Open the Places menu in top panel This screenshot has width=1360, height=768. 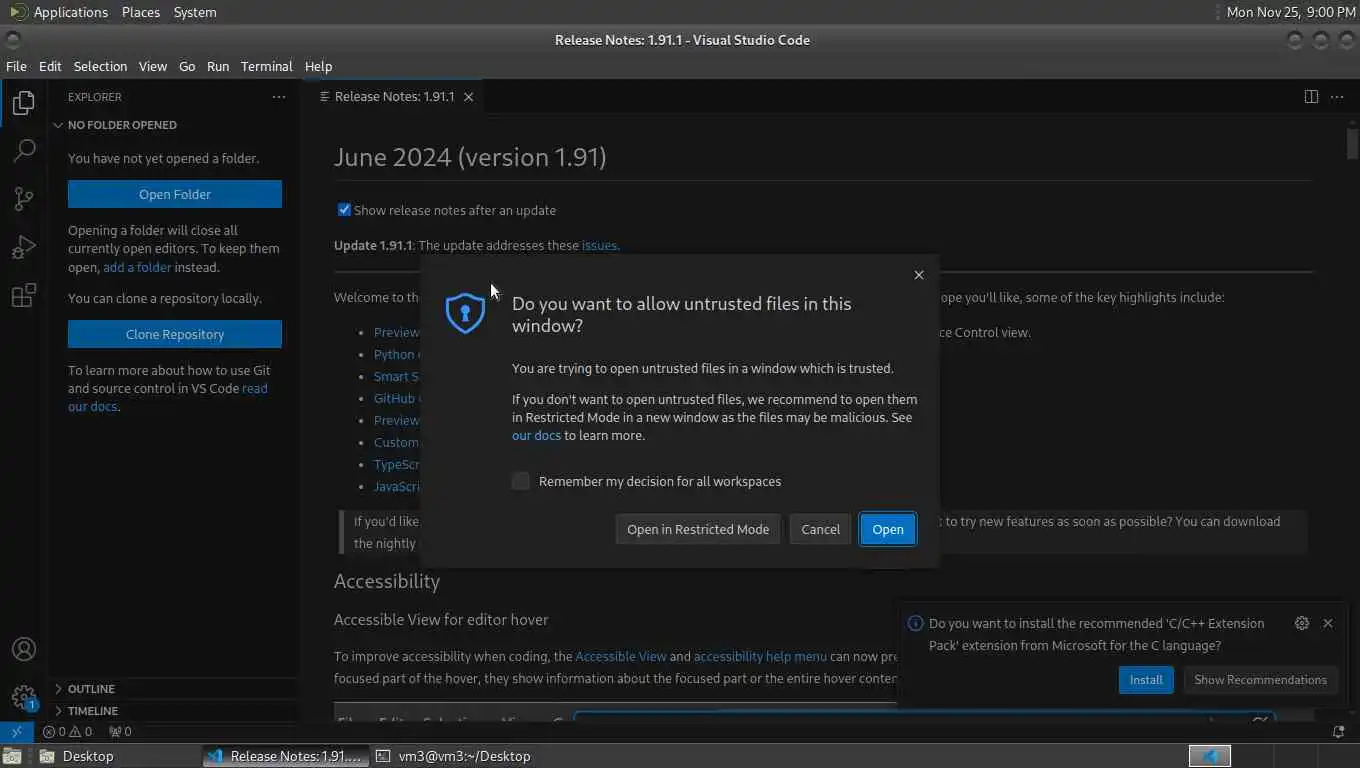(x=140, y=12)
